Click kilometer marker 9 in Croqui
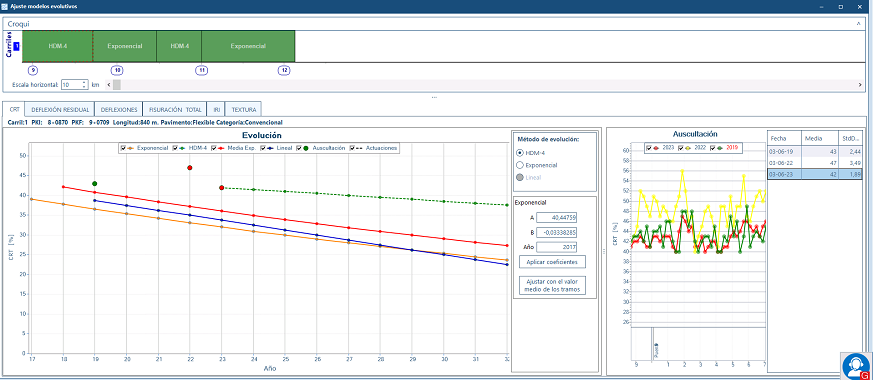The image size is (873, 380). (x=33, y=71)
